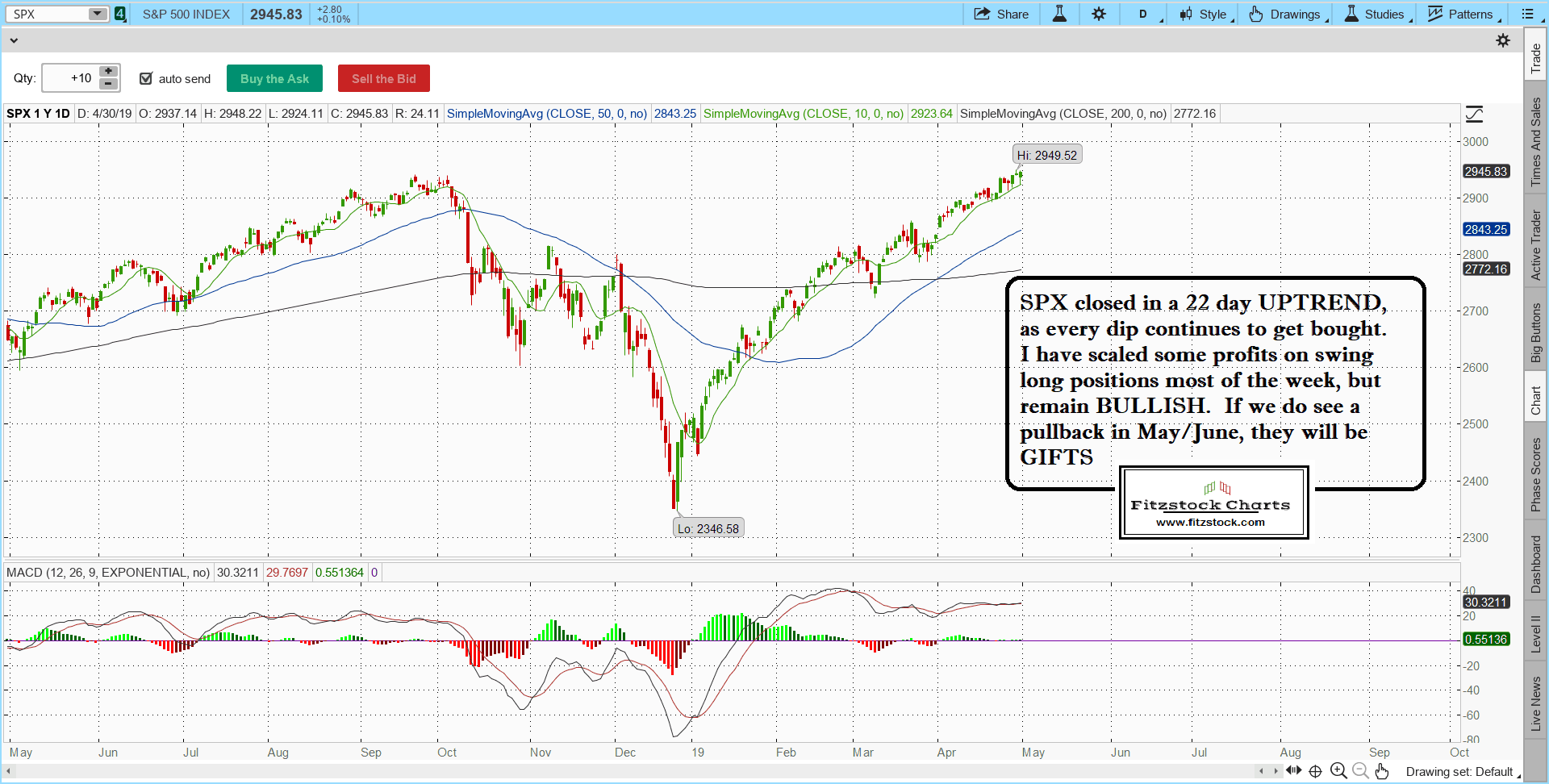Toggle the auto send checkbox
The height and width of the screenshot is (784, 1549).
tap(146, 78)
